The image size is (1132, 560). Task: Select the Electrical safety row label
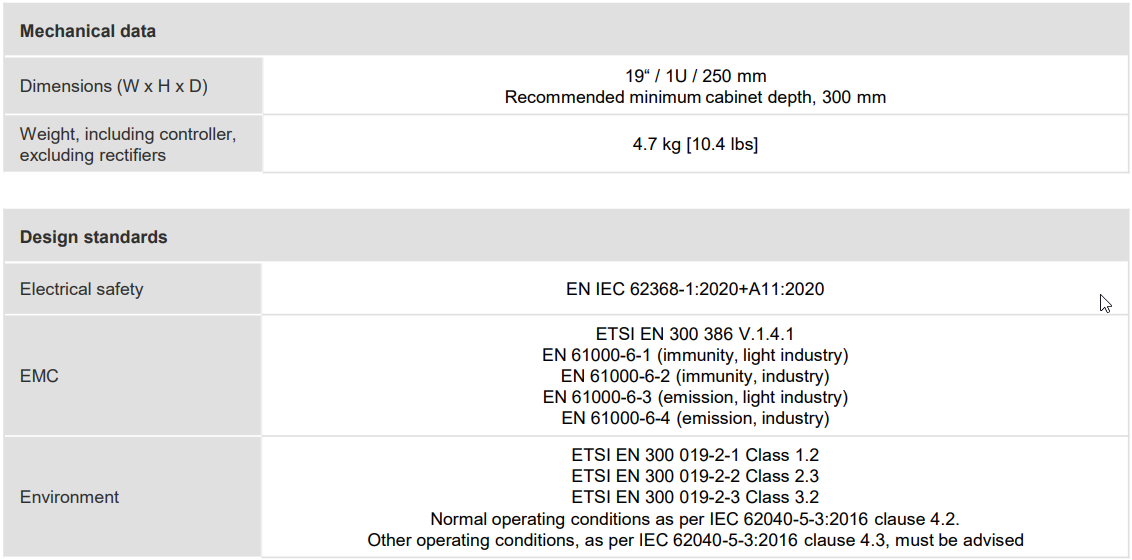(82, 289)
